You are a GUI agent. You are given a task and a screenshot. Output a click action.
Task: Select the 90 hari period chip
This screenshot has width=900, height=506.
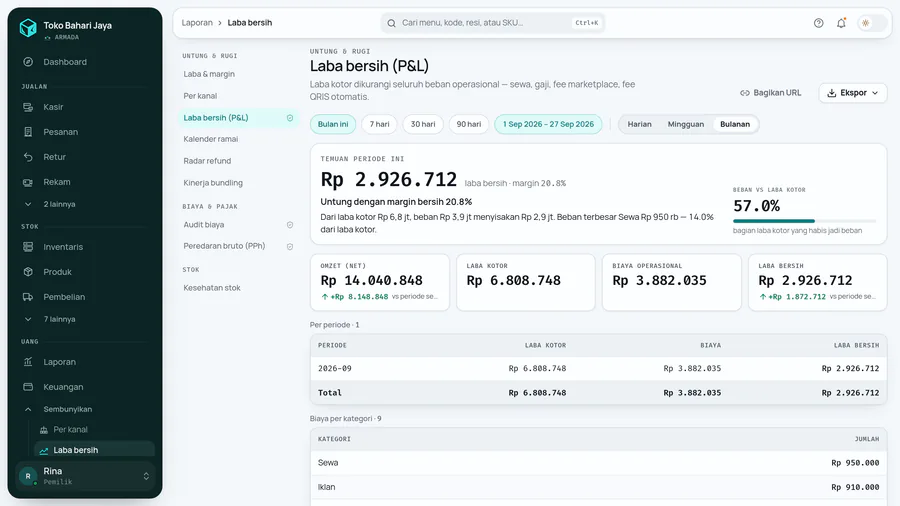469,124
